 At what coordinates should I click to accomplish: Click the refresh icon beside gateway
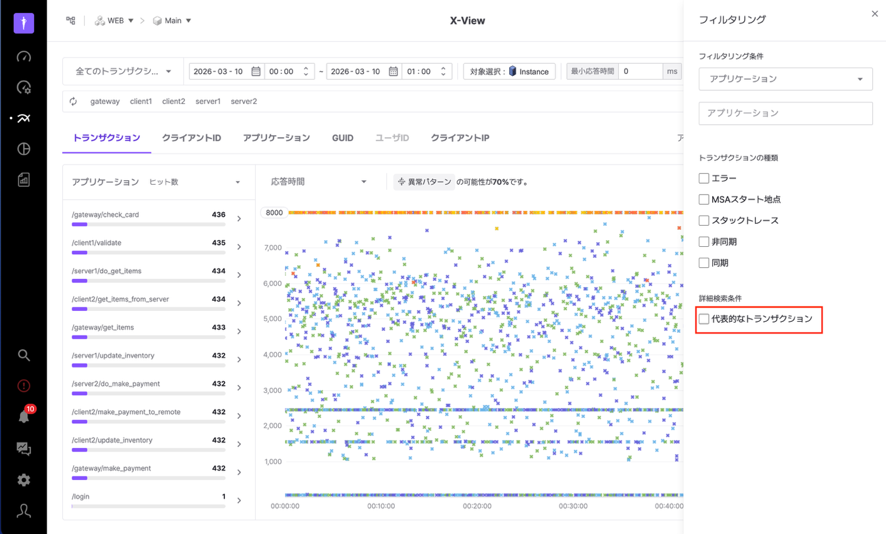[x=73, y=101]
